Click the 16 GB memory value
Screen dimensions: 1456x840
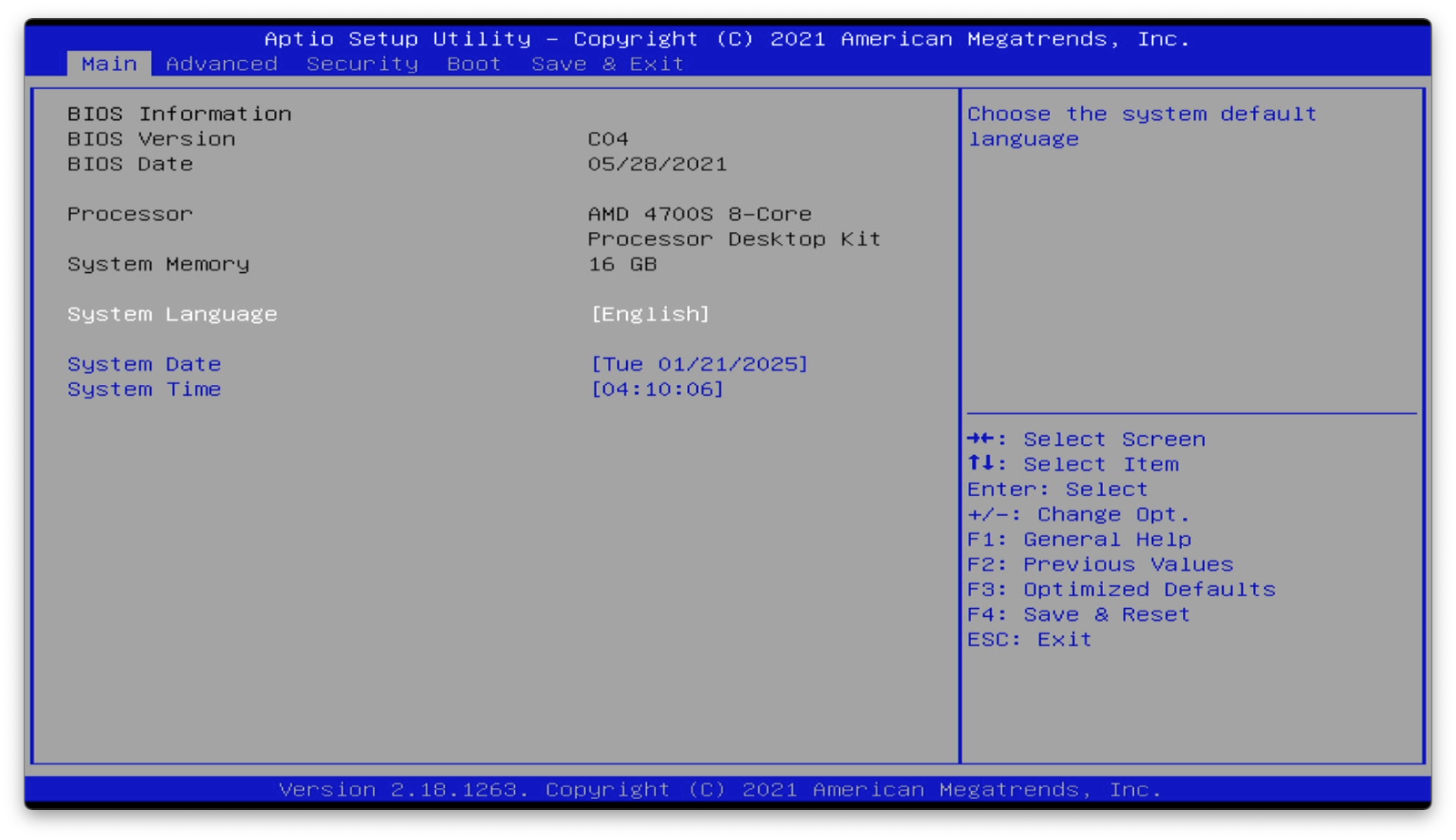[x=622, y=264]
